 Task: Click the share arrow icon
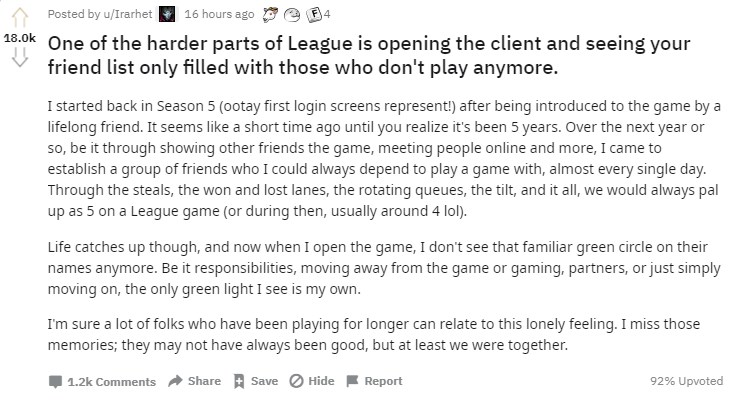point(175,381)
